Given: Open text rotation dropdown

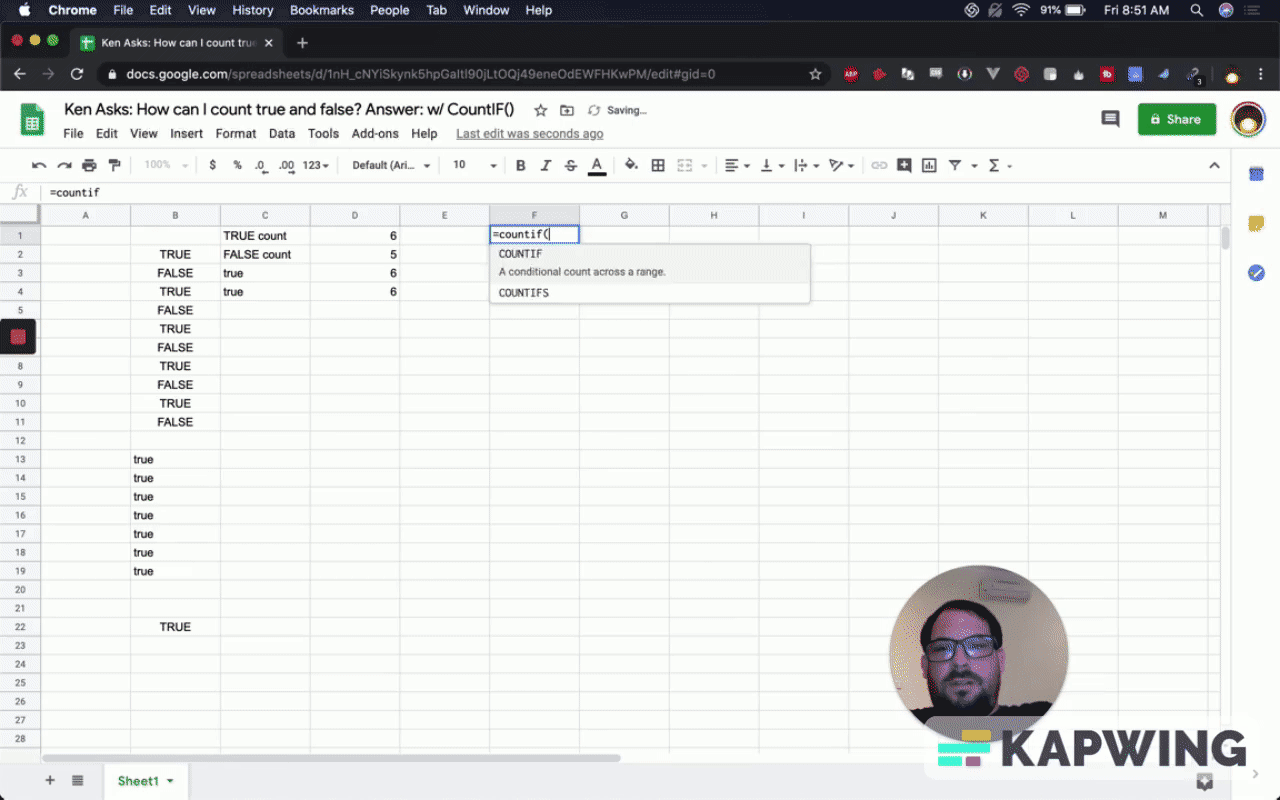Looking at the screenshot, I should tap(841, 165).
